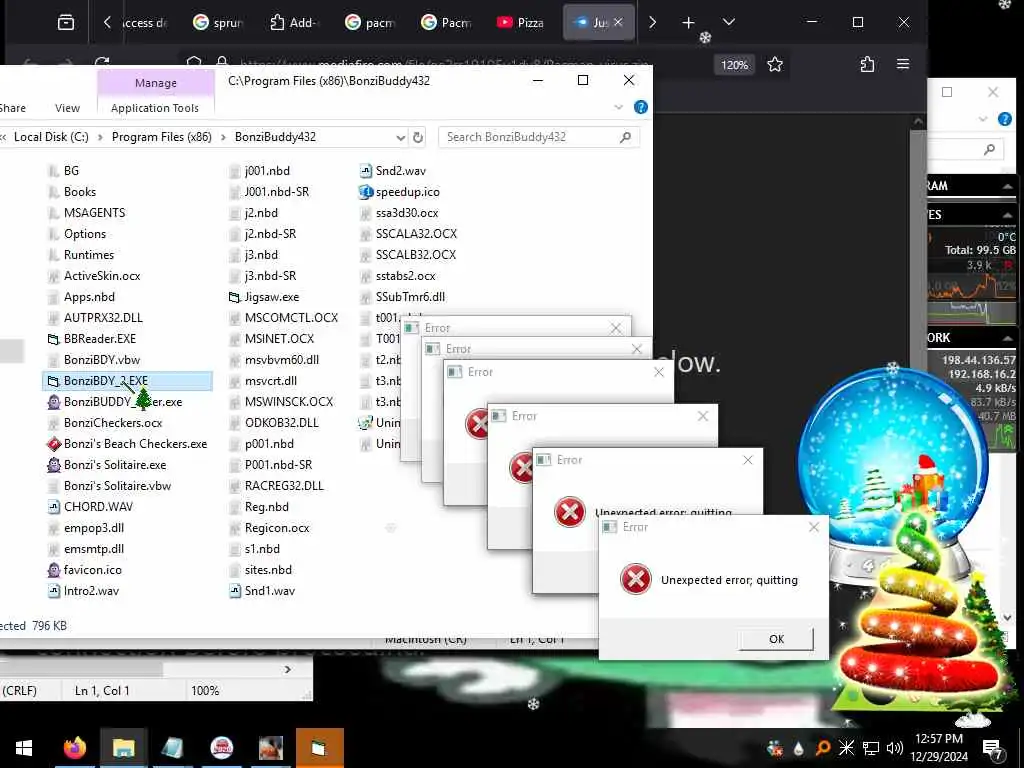Select the Snd2.wav file
The image size is (1024, 768).
[392, 171]
